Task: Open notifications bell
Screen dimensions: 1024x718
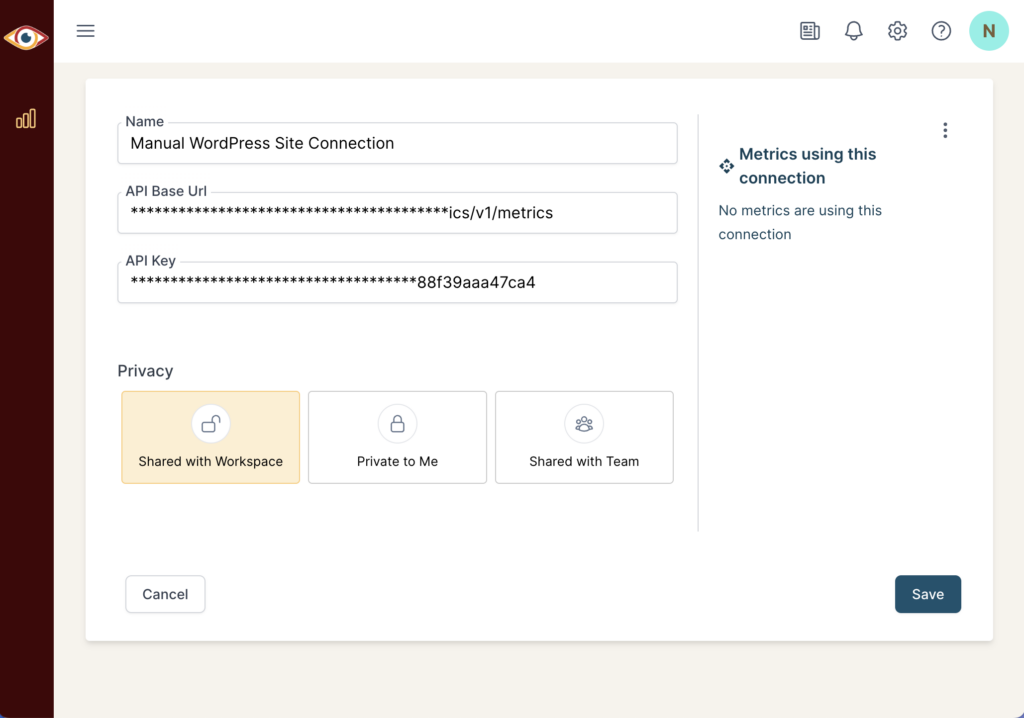Action: (x=853, y=31)
